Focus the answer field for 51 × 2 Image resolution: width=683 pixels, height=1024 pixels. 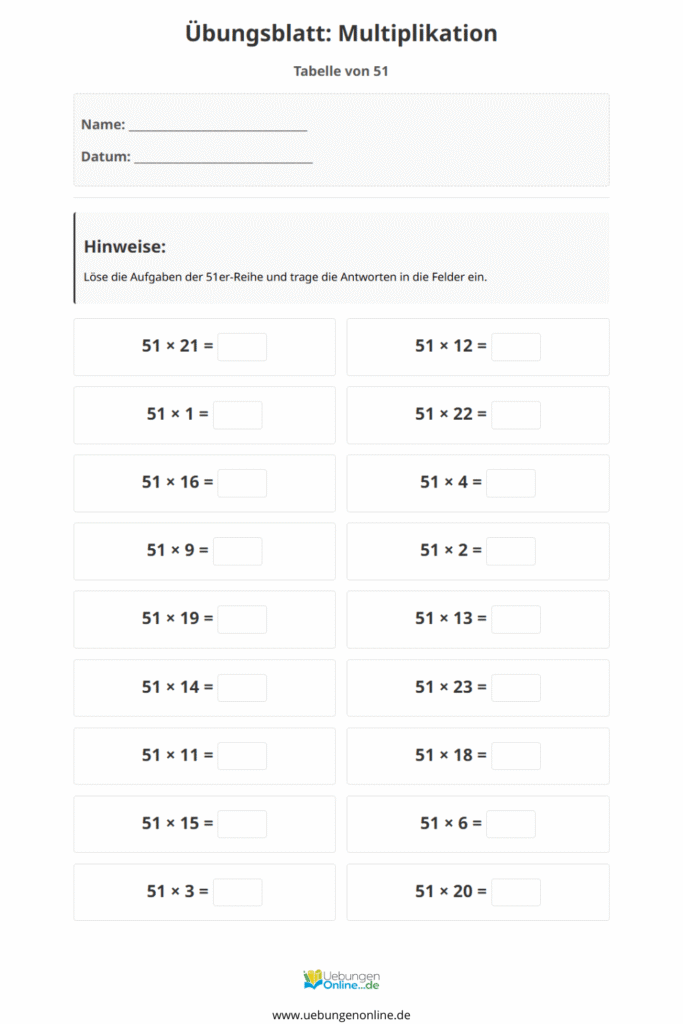coord(510,551)
